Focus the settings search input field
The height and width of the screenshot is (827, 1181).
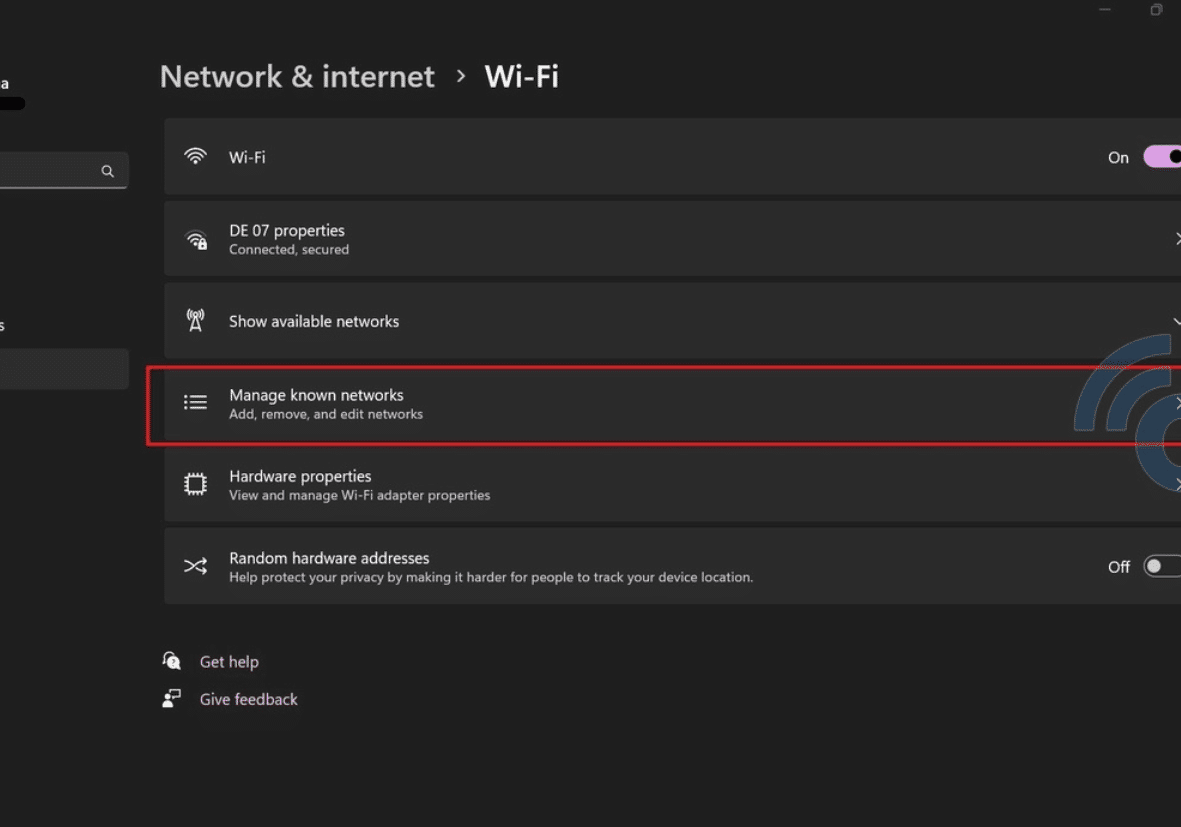[50, 171]
